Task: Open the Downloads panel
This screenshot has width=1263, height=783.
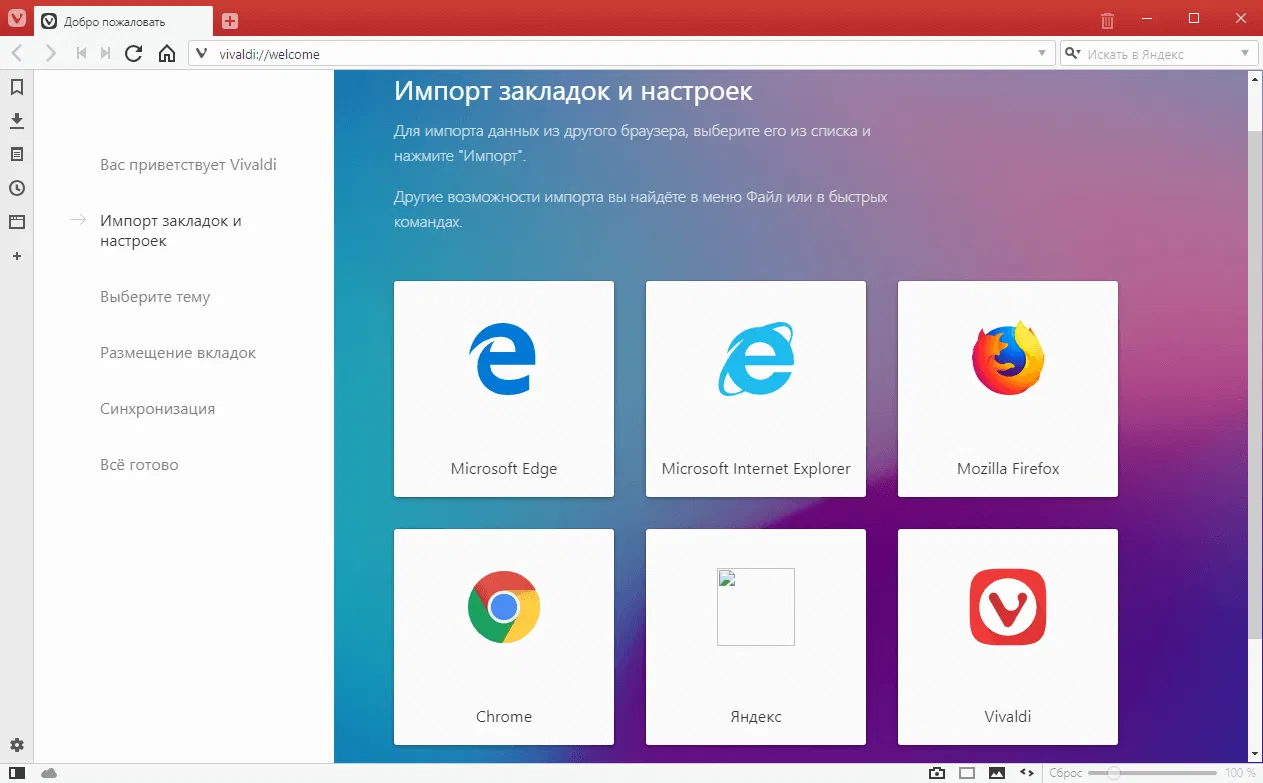Action: click(17, 121)
